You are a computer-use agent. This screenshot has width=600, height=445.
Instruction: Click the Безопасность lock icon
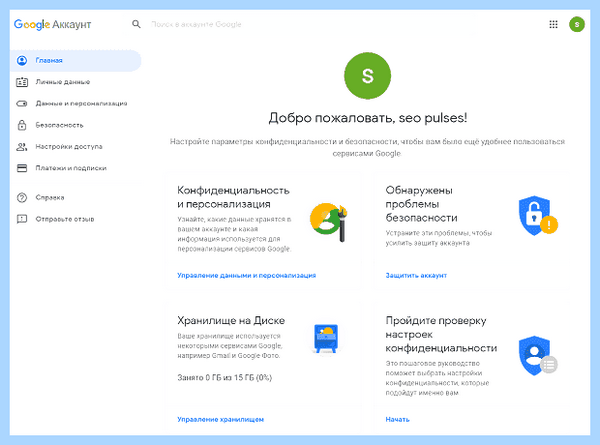click(22, 125)
